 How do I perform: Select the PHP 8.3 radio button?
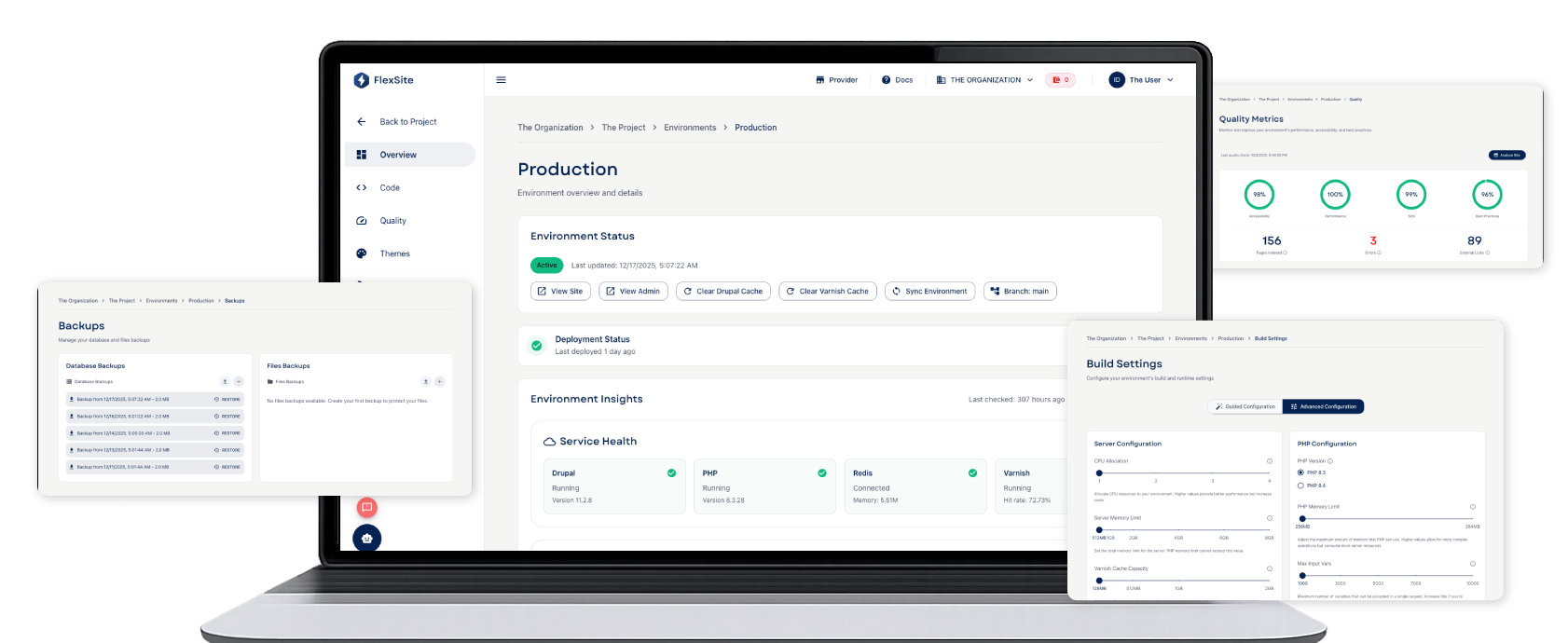click(1300, 472)
